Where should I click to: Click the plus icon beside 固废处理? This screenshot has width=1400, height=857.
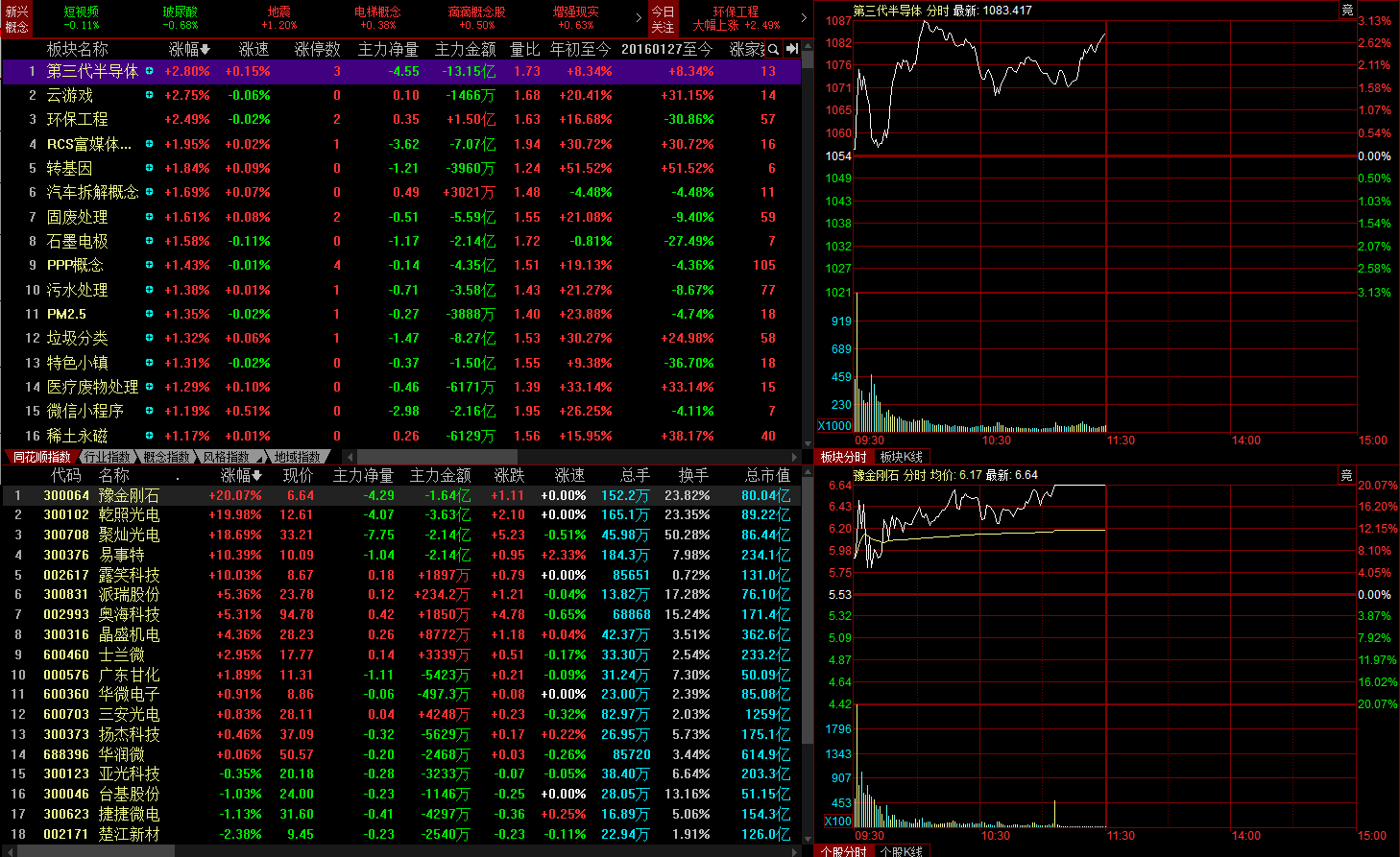pyautogui.click(x=149, y=217)
